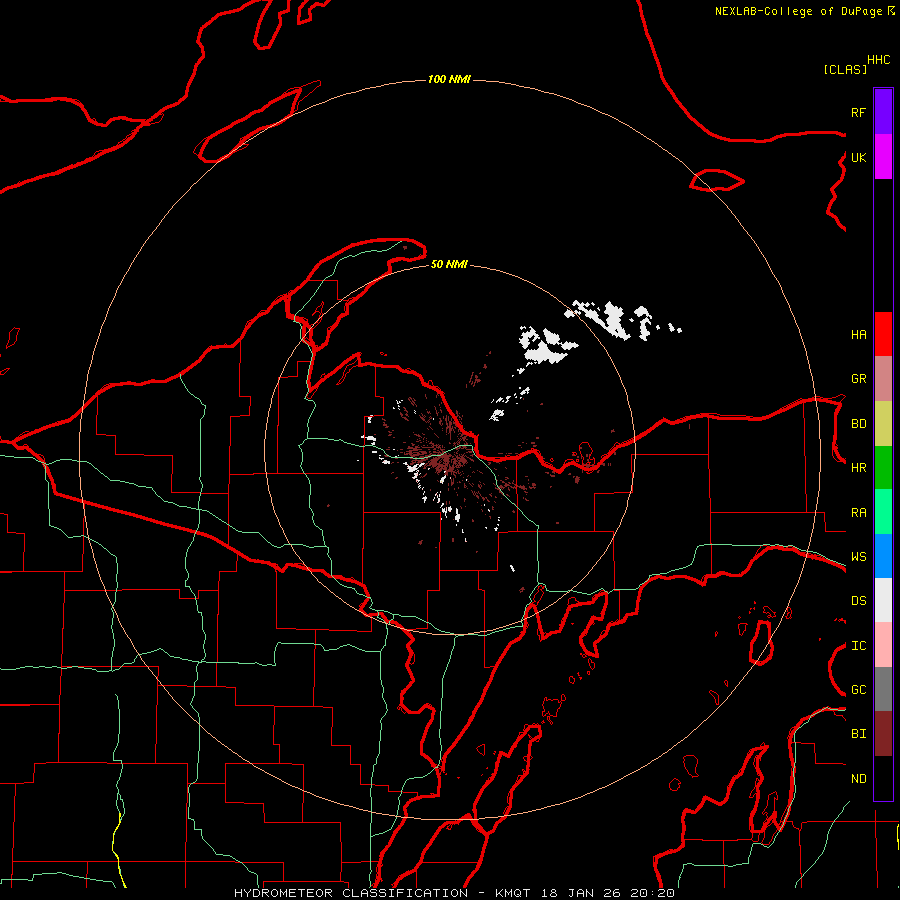Click the DS legend label
Image resolution: width=900 pixels, height=900 pixels.
coord(858,601)
